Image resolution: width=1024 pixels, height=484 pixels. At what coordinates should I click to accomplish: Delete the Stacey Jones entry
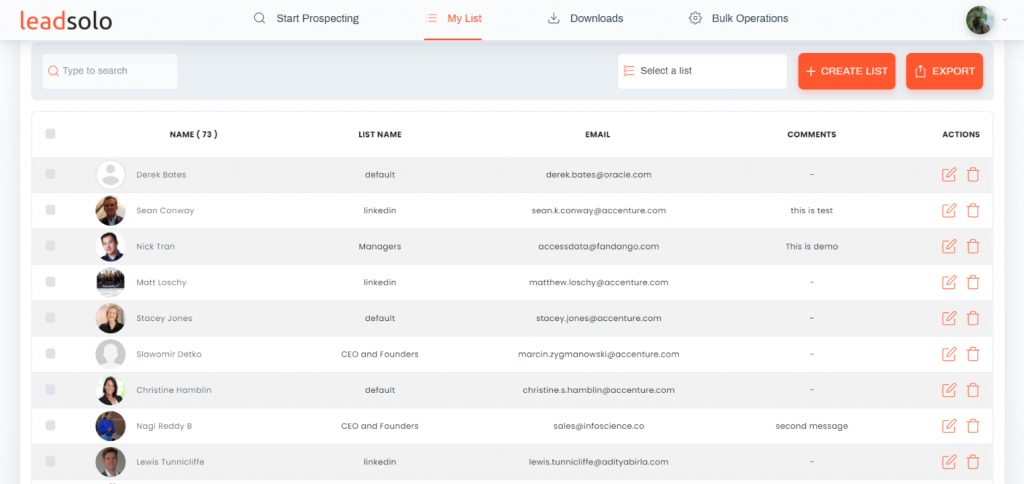tap(973, 318)
